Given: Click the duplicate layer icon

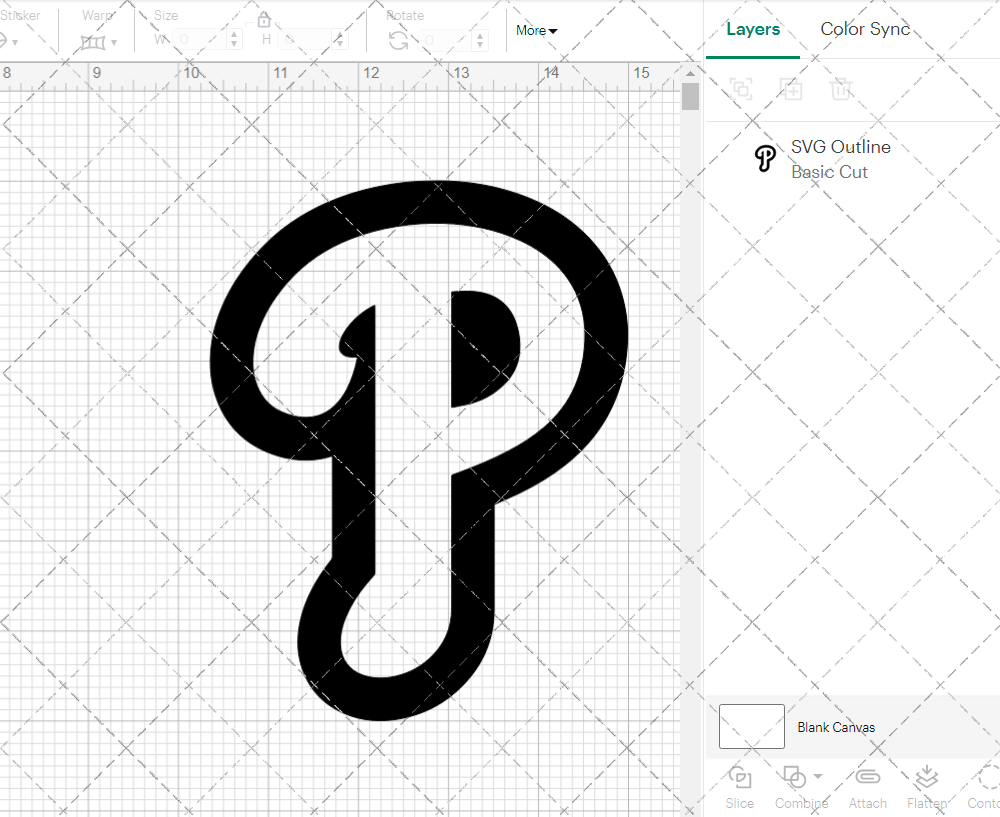Looking at the screenshot, I should 791,89.
